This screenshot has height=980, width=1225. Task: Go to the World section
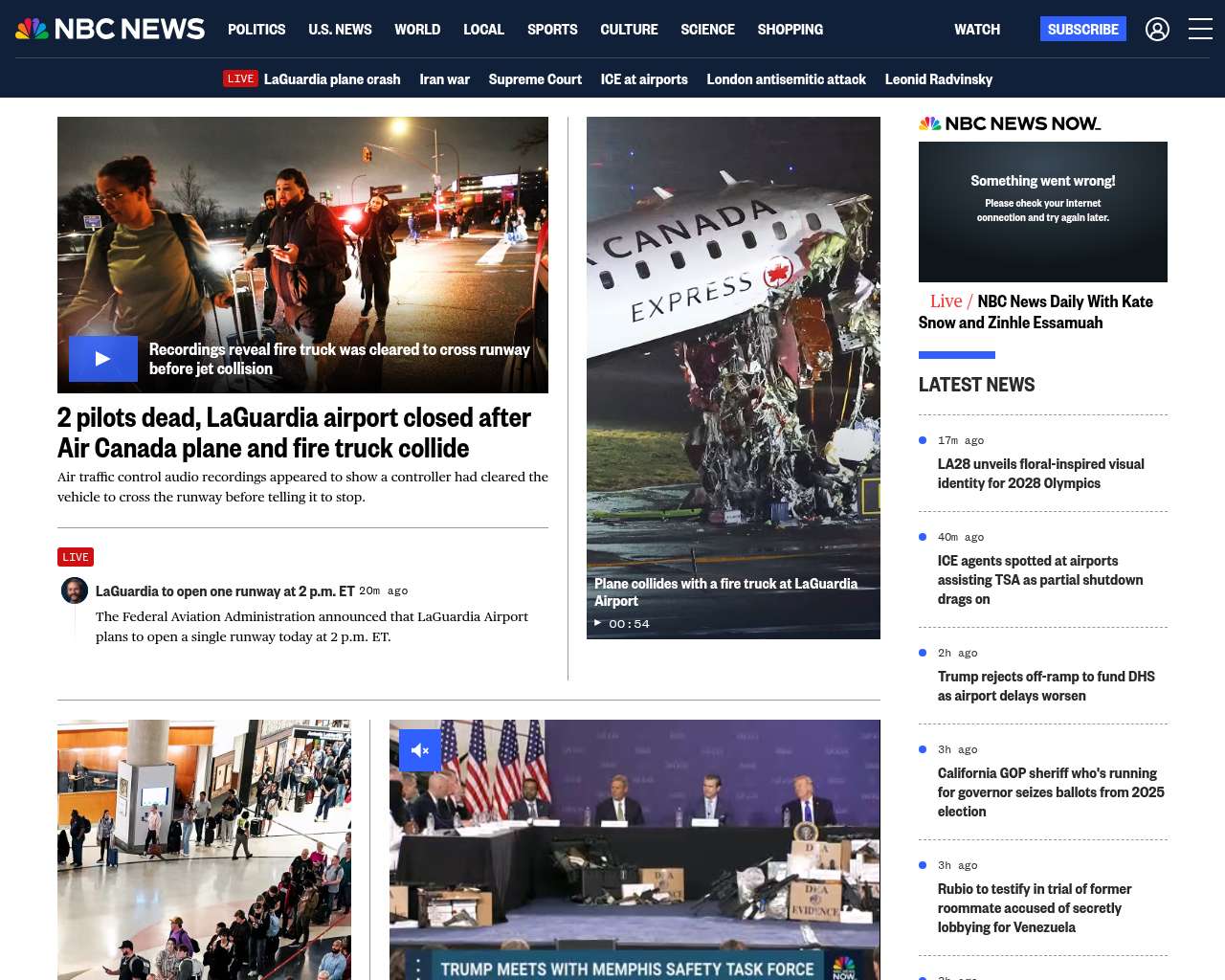coord(417,30)
